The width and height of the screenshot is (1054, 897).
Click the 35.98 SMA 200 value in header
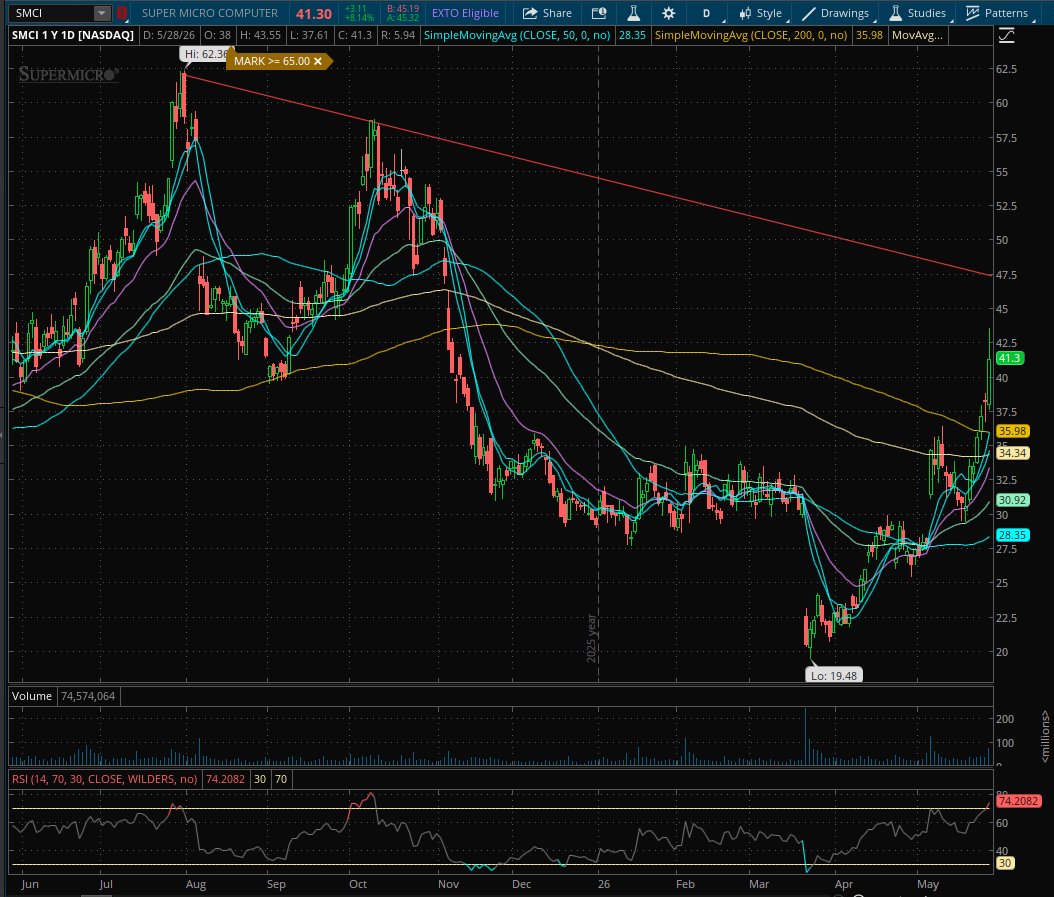869,35
